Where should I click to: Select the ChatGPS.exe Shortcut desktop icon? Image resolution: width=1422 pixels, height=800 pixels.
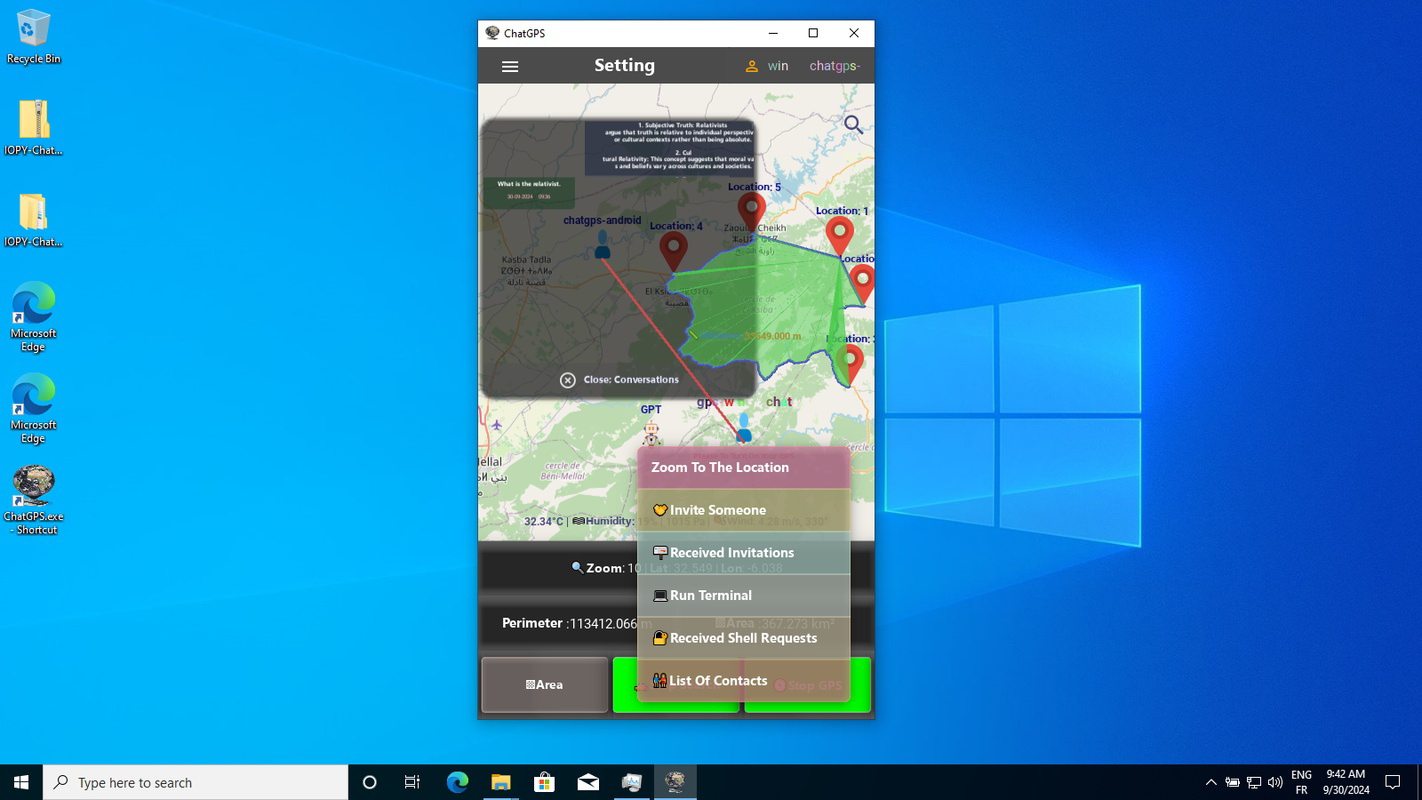tap(33, 500)
